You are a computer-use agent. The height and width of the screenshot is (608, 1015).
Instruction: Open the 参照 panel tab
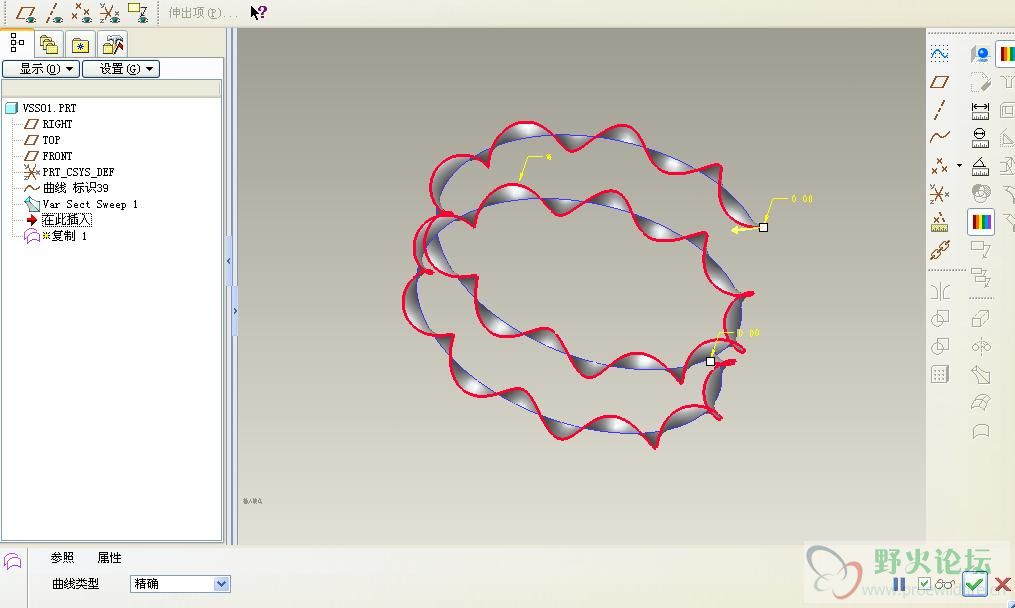(x=62, y=557)
